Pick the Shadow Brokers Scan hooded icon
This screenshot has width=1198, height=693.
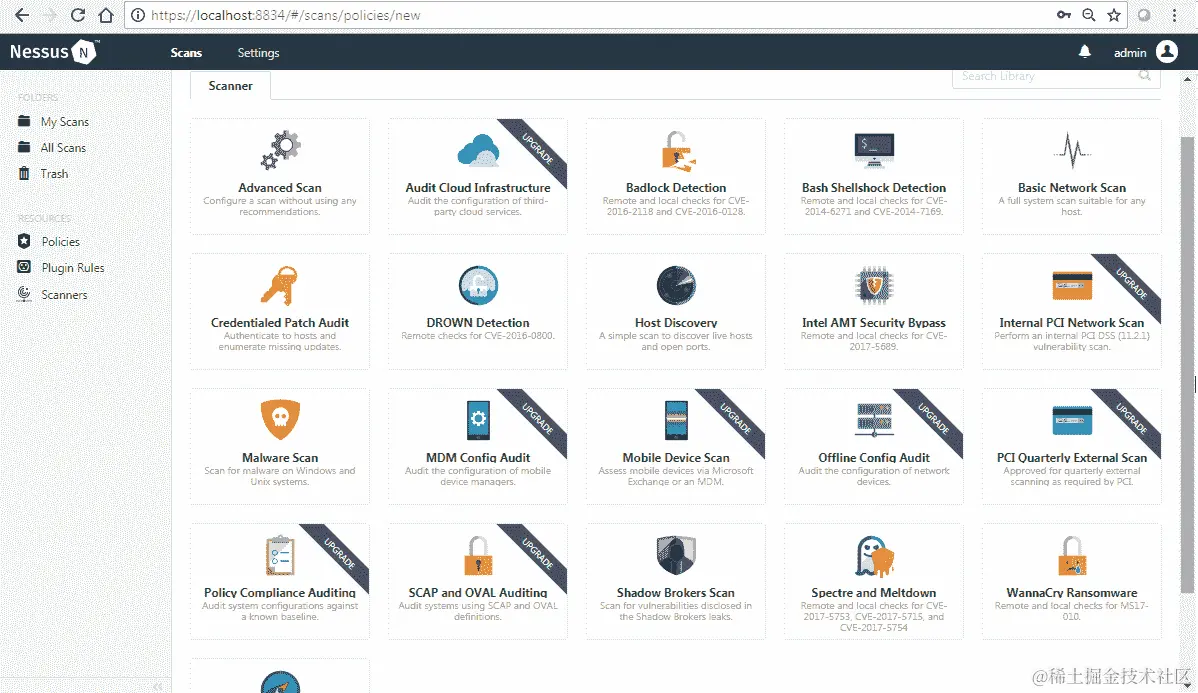tap(676, 555)
